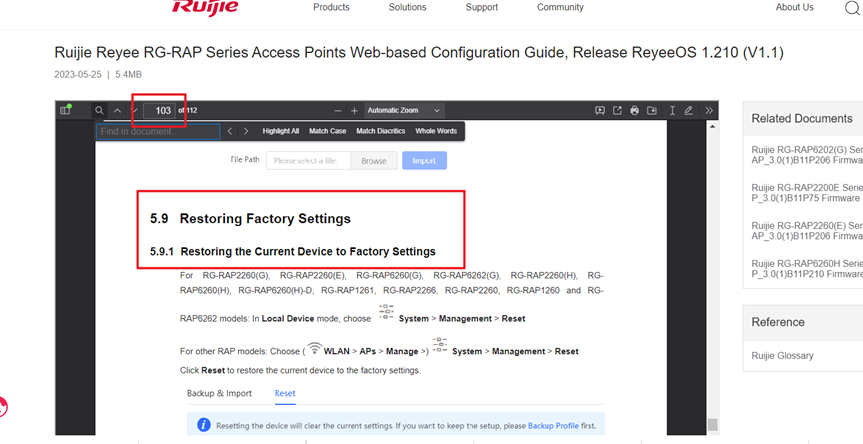The image size is (863, 444).
Task: Click the page number field showing 103
Action: click(160, 111)
